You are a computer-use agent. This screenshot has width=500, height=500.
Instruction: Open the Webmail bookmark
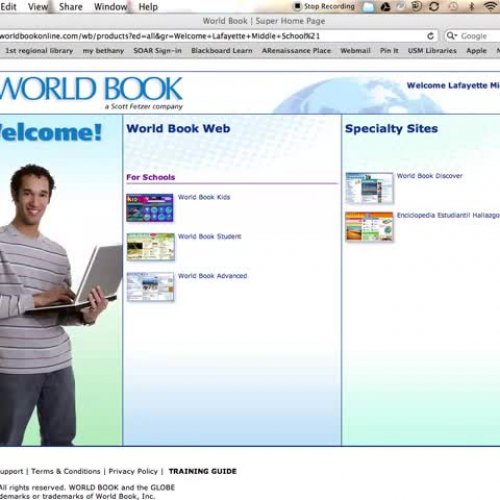(x=355, y=51)
